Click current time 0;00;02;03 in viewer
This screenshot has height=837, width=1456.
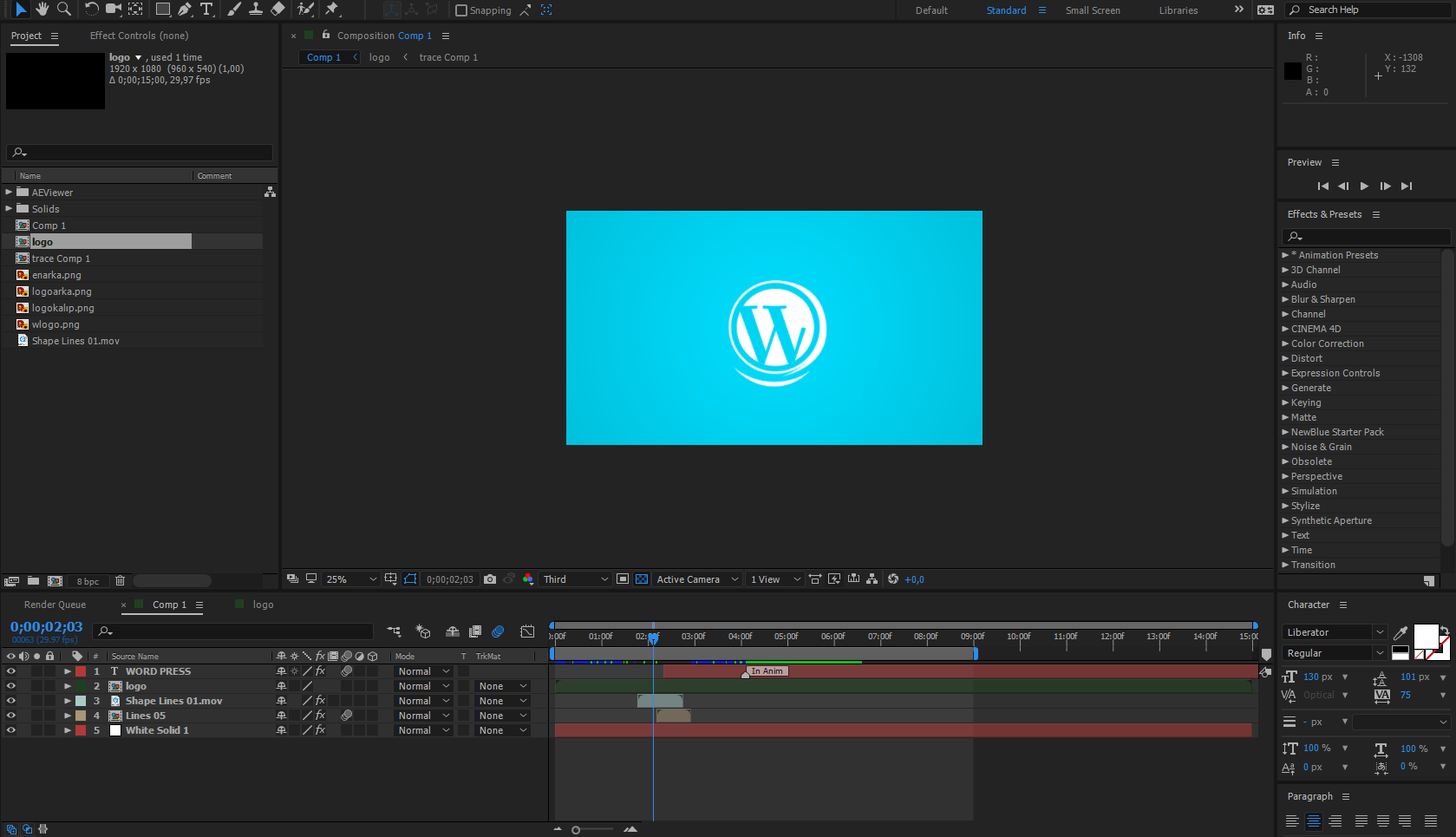pyautogui.click(x=450, y=579)
